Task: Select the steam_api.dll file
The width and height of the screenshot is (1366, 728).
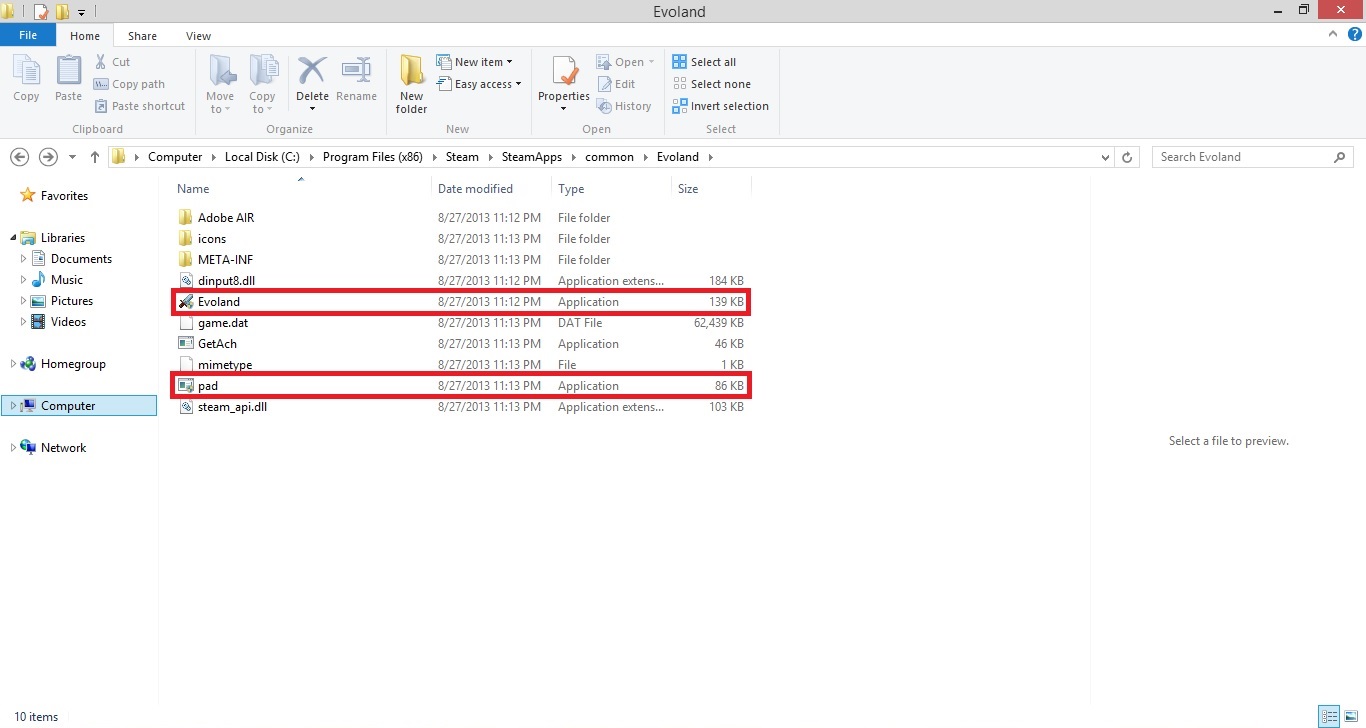Action: coord(460,407)
